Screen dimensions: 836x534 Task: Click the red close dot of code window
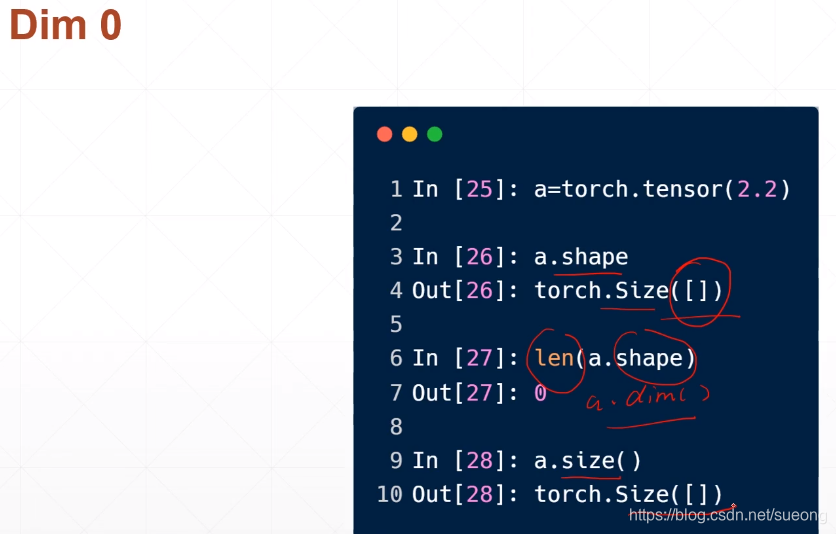384,134
